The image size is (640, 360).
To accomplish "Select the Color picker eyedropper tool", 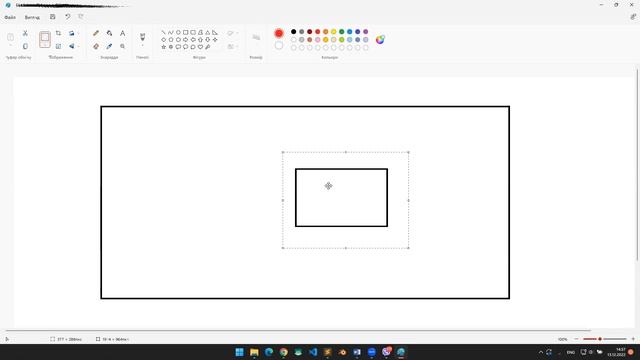I will point(109,47).
